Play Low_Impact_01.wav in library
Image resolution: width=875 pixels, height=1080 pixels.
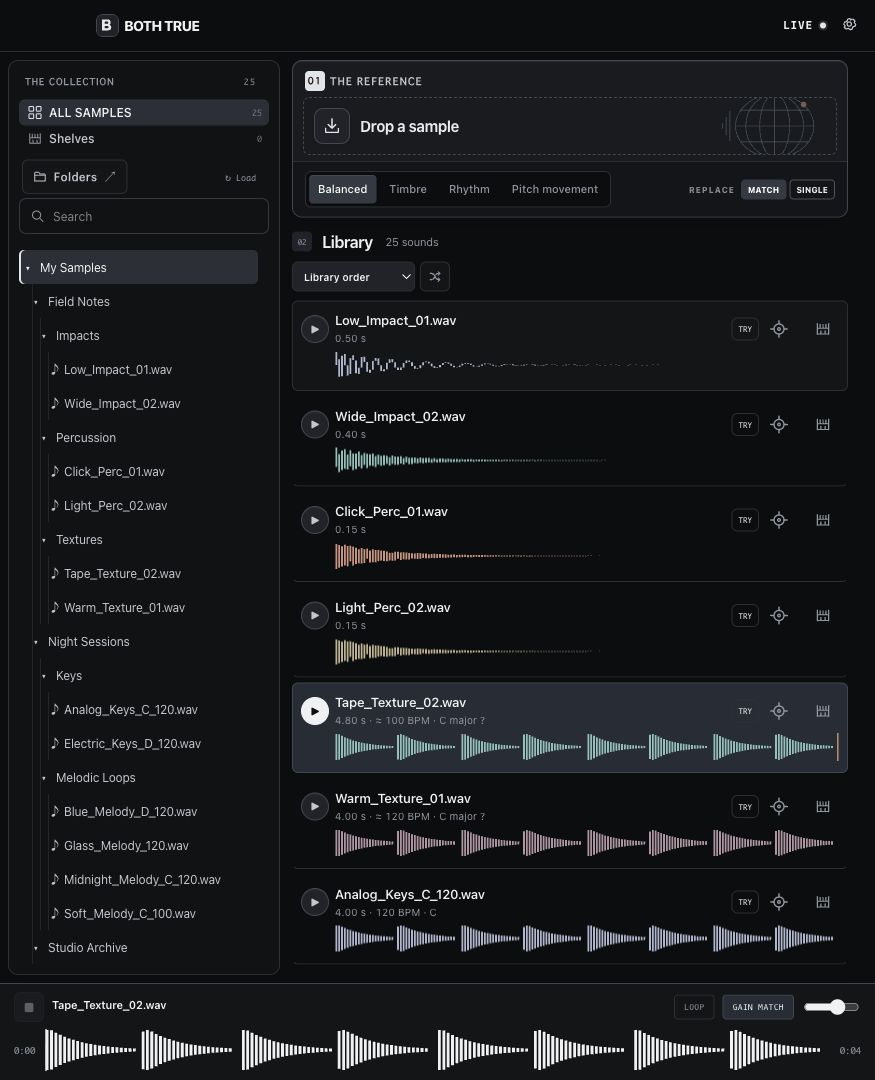pos(315,329)
